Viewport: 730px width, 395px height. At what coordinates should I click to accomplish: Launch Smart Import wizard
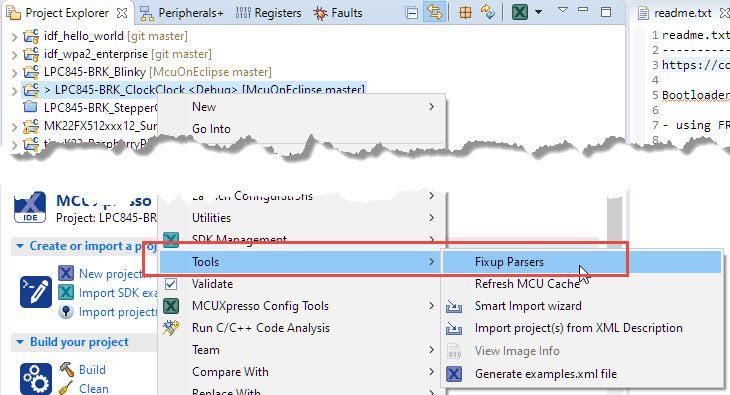coord(582,306)
